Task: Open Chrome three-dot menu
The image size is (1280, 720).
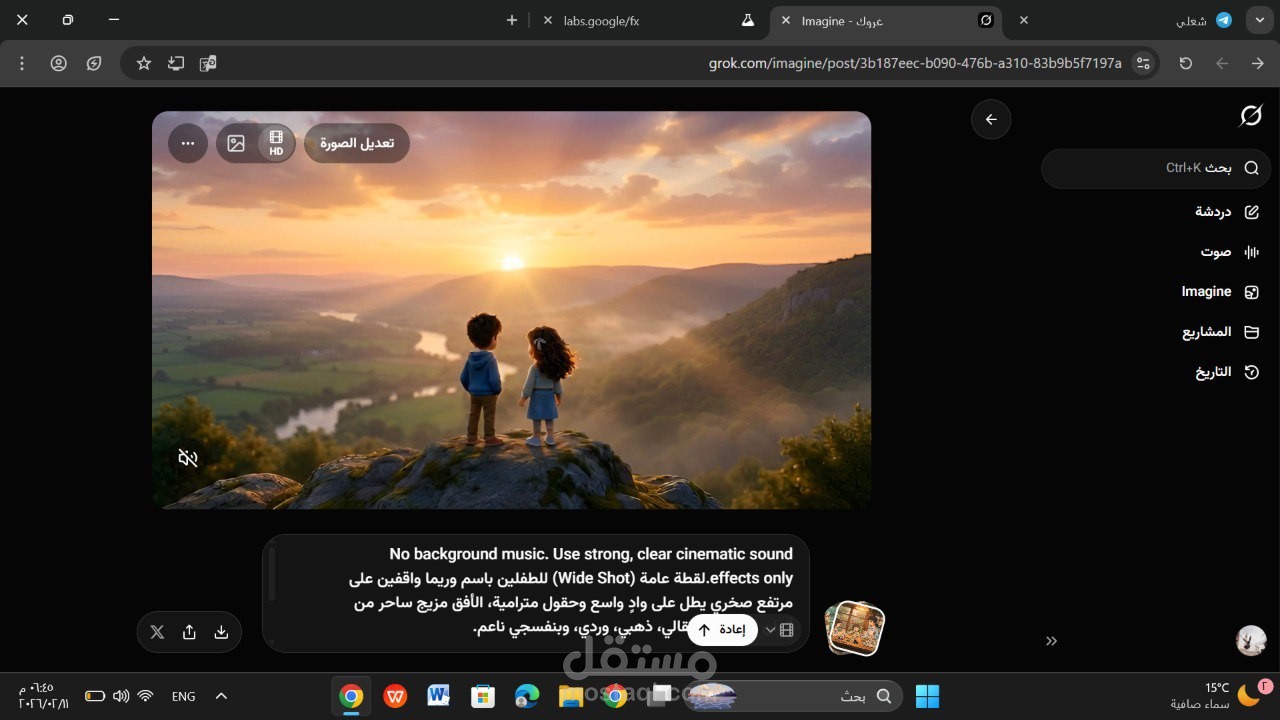Action: coord(22,63)
